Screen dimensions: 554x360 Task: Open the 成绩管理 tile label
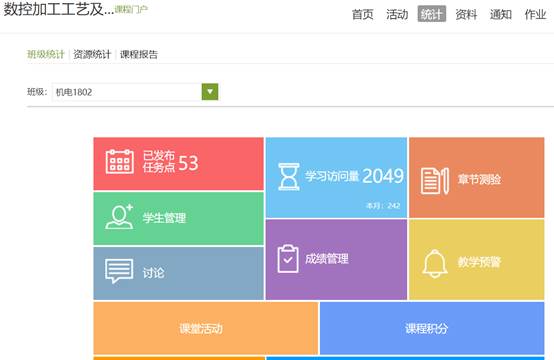click(x=327, y=259)
